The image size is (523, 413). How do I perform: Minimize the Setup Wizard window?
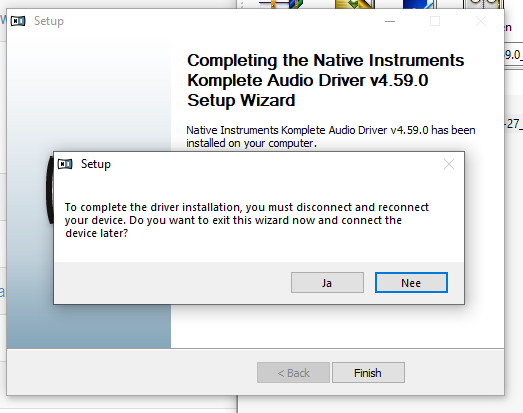pos(390,21)
